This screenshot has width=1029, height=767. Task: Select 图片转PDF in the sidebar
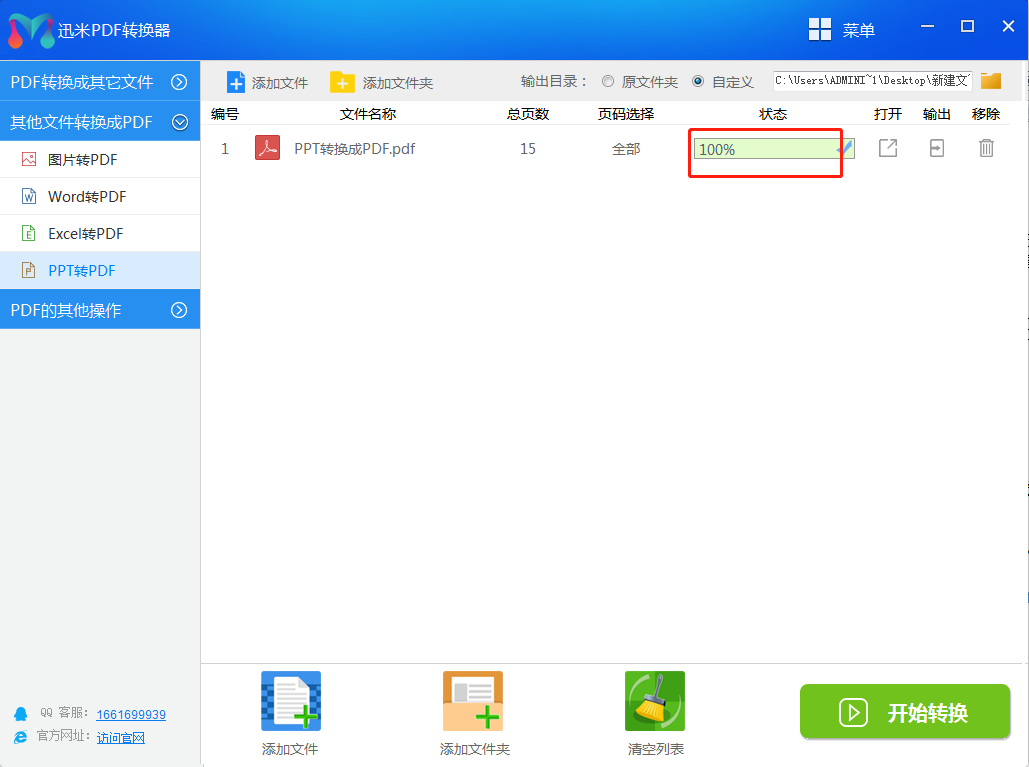(83, 159)
